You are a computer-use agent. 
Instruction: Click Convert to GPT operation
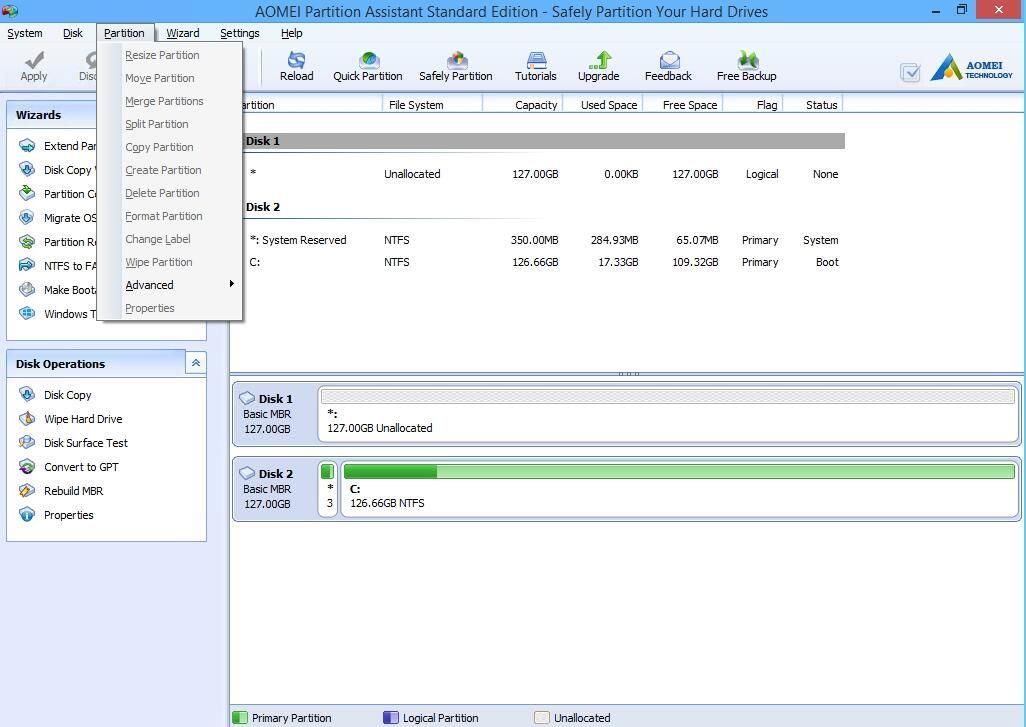(81, 467)
